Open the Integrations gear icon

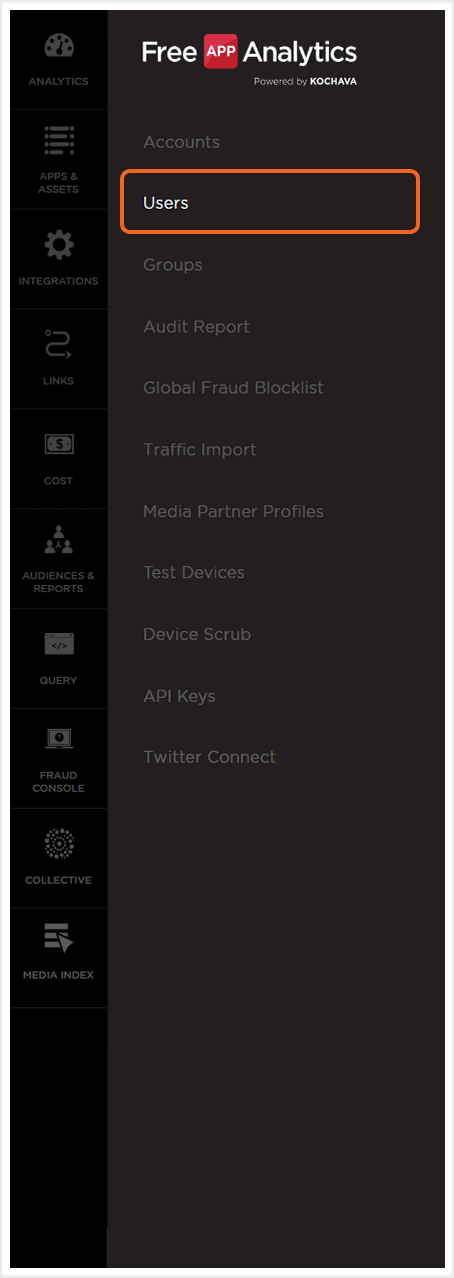tap(58, 245)
